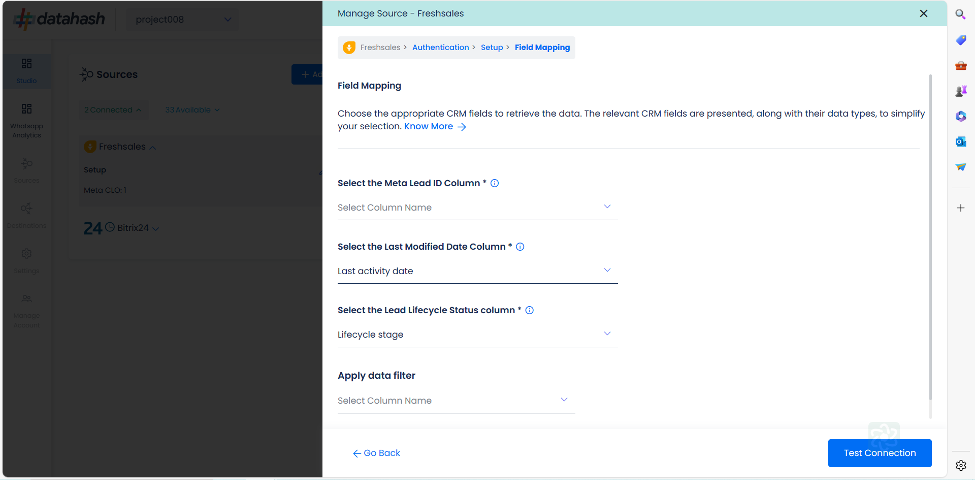Click the Sources page heading
This screenshot has width=977, height=481.
(x=117, y=75)
